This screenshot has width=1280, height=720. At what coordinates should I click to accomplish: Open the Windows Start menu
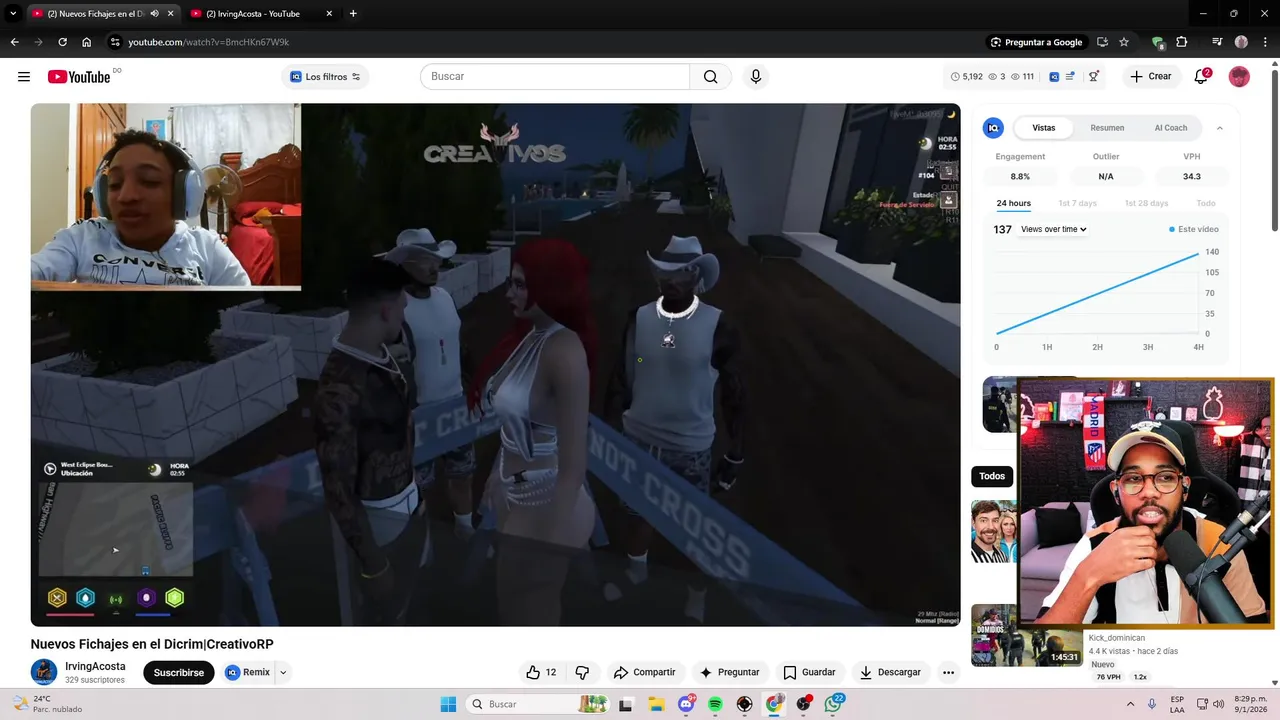[448, 704]
